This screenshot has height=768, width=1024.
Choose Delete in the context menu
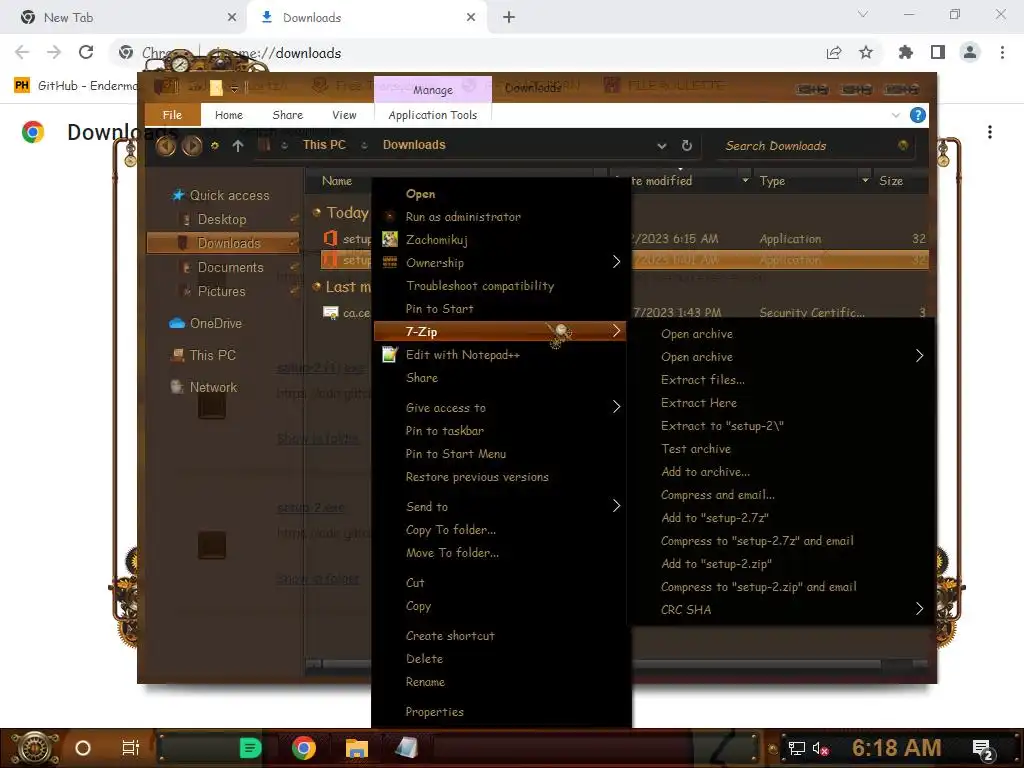[424, 658]
